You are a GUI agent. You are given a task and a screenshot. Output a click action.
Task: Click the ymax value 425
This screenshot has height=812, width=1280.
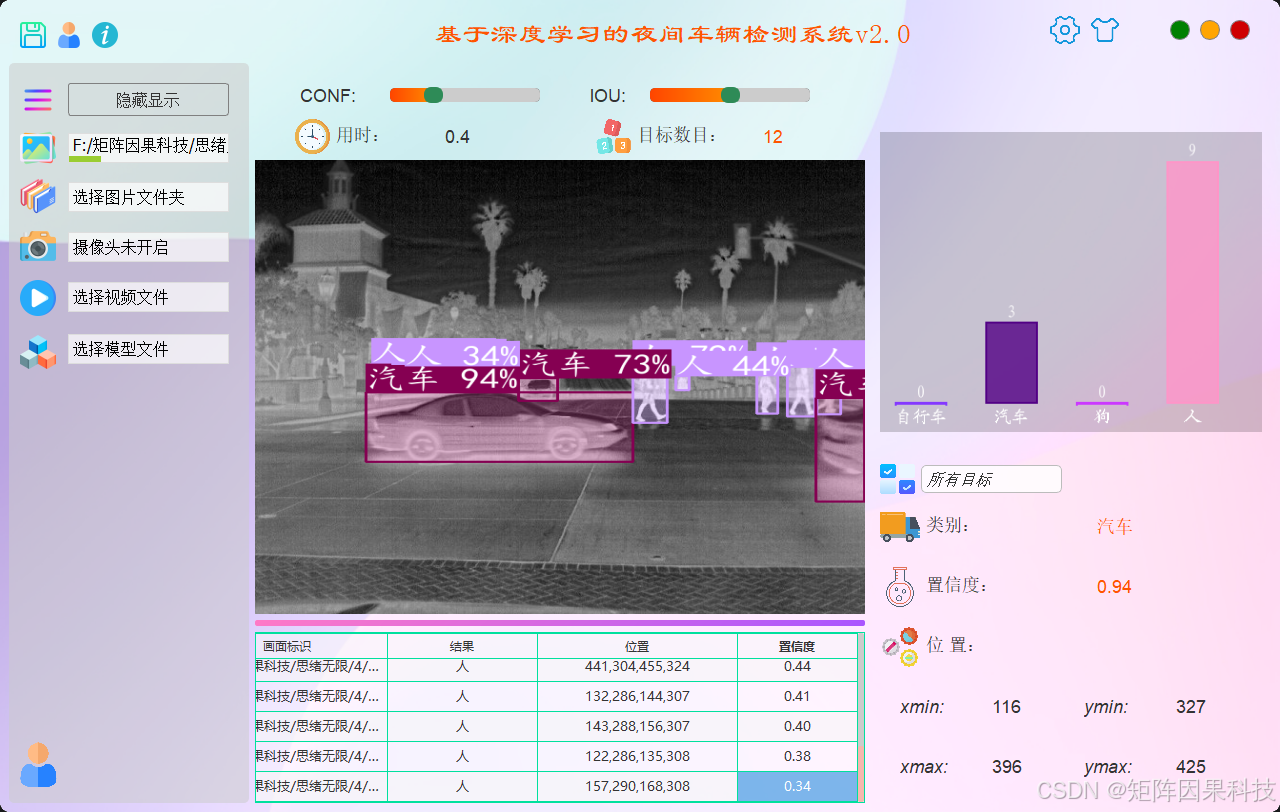[x=1190, y=767]
